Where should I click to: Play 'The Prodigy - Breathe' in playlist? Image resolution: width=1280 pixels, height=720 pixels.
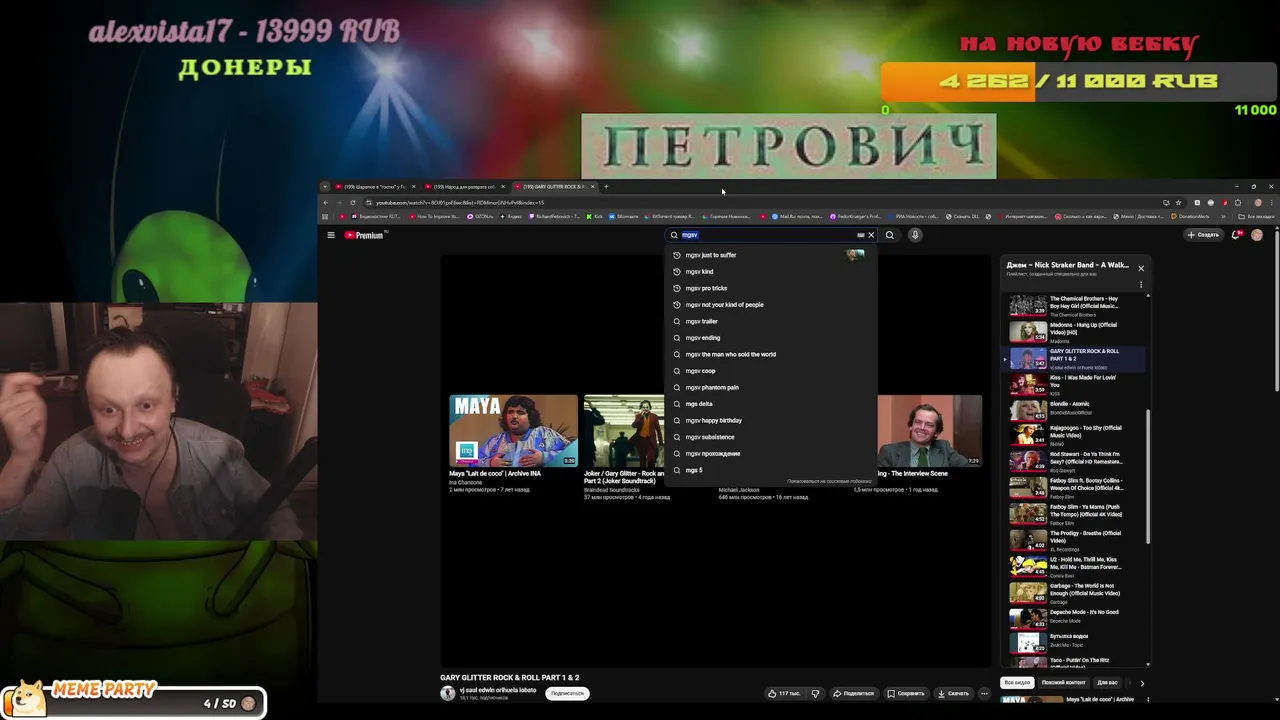[1075, 540]
